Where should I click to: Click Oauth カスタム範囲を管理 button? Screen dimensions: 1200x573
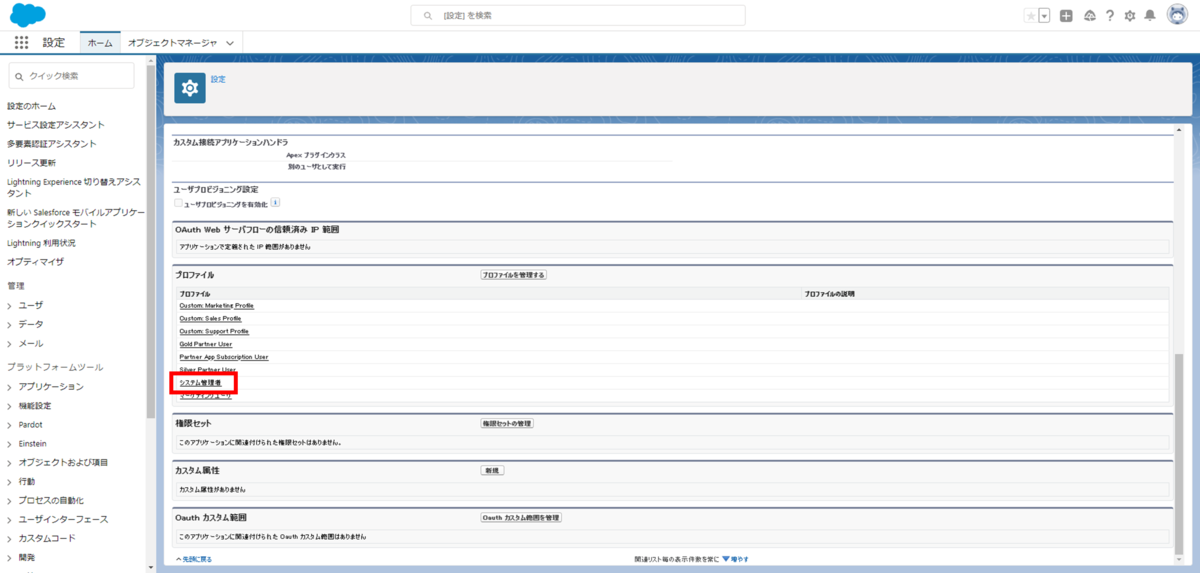521,518
